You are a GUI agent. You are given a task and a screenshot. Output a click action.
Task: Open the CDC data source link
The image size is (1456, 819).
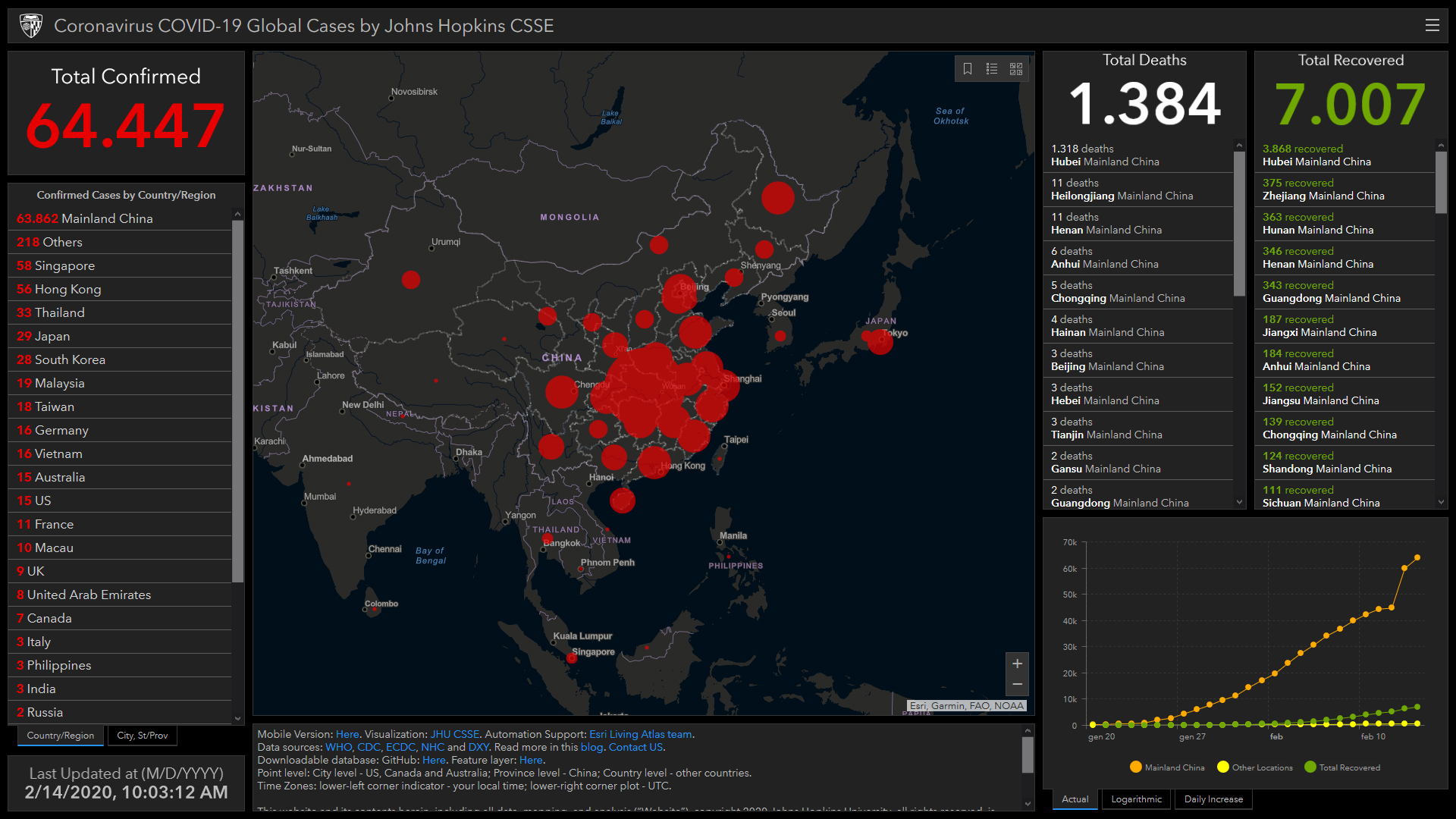369,747
